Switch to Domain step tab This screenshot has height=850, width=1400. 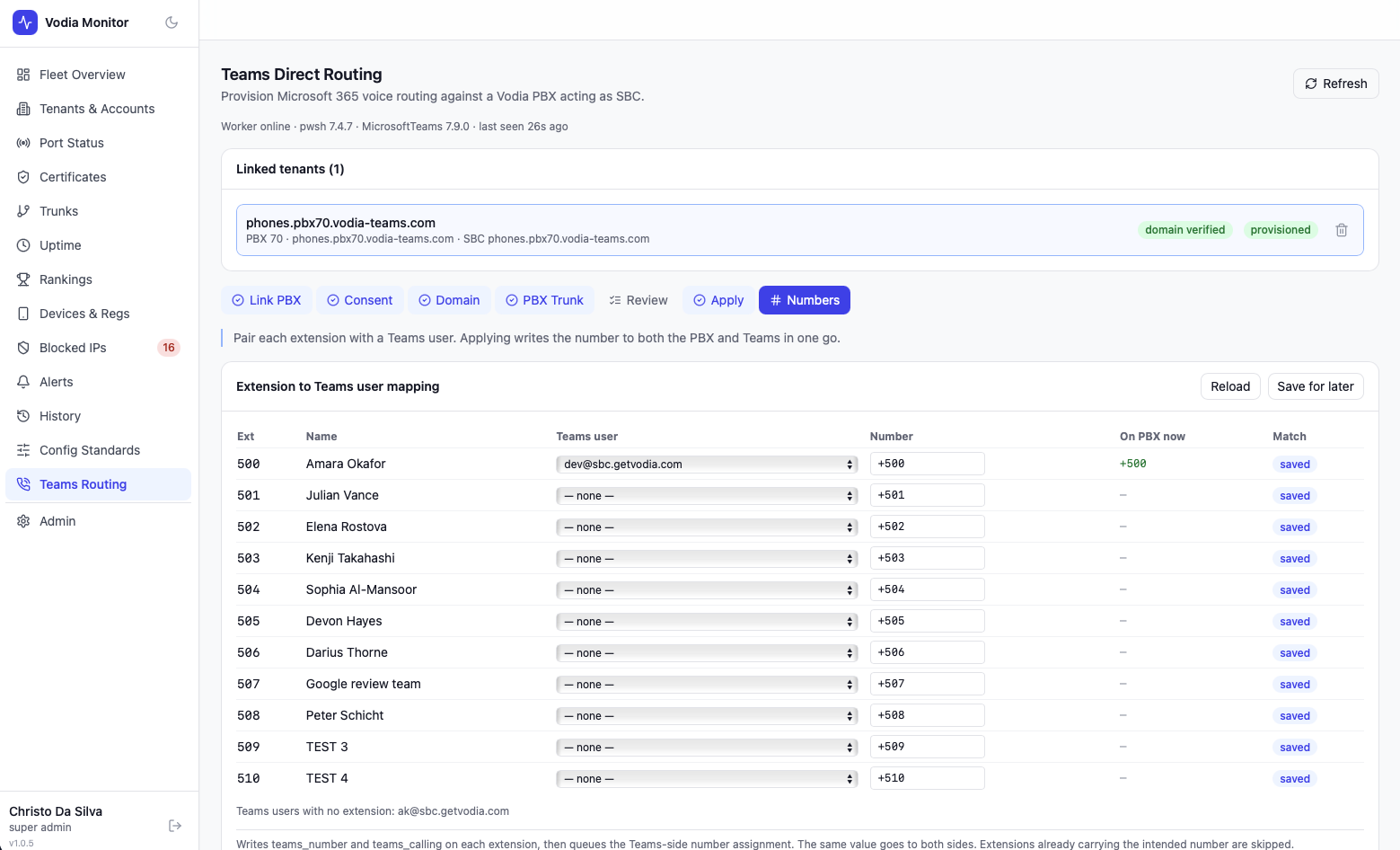click(x=449, y=300)
